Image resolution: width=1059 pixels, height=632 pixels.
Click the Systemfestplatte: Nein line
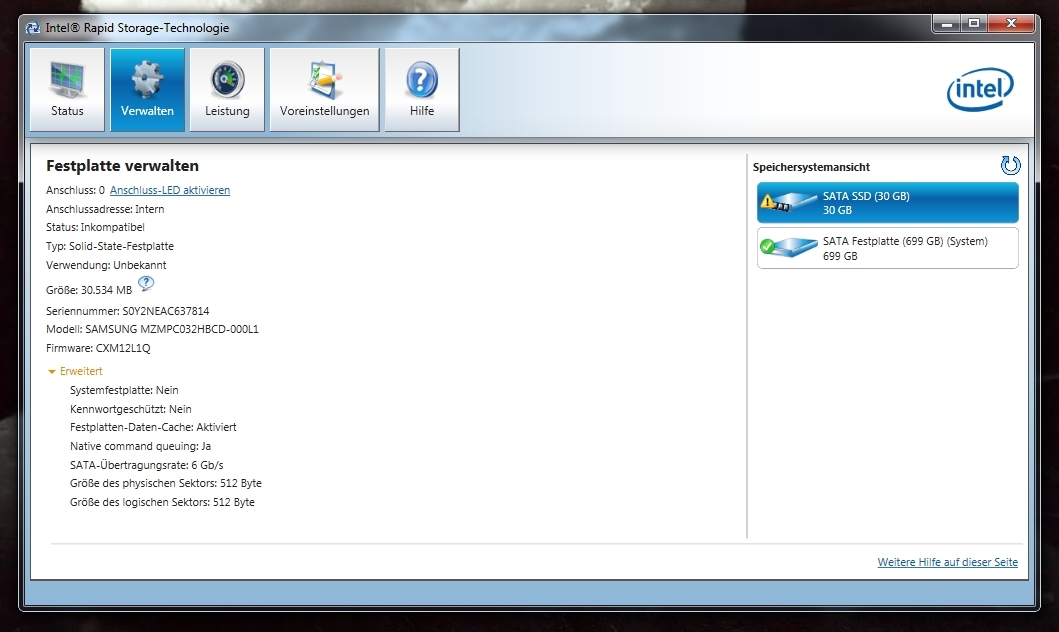tap(124, 390)
